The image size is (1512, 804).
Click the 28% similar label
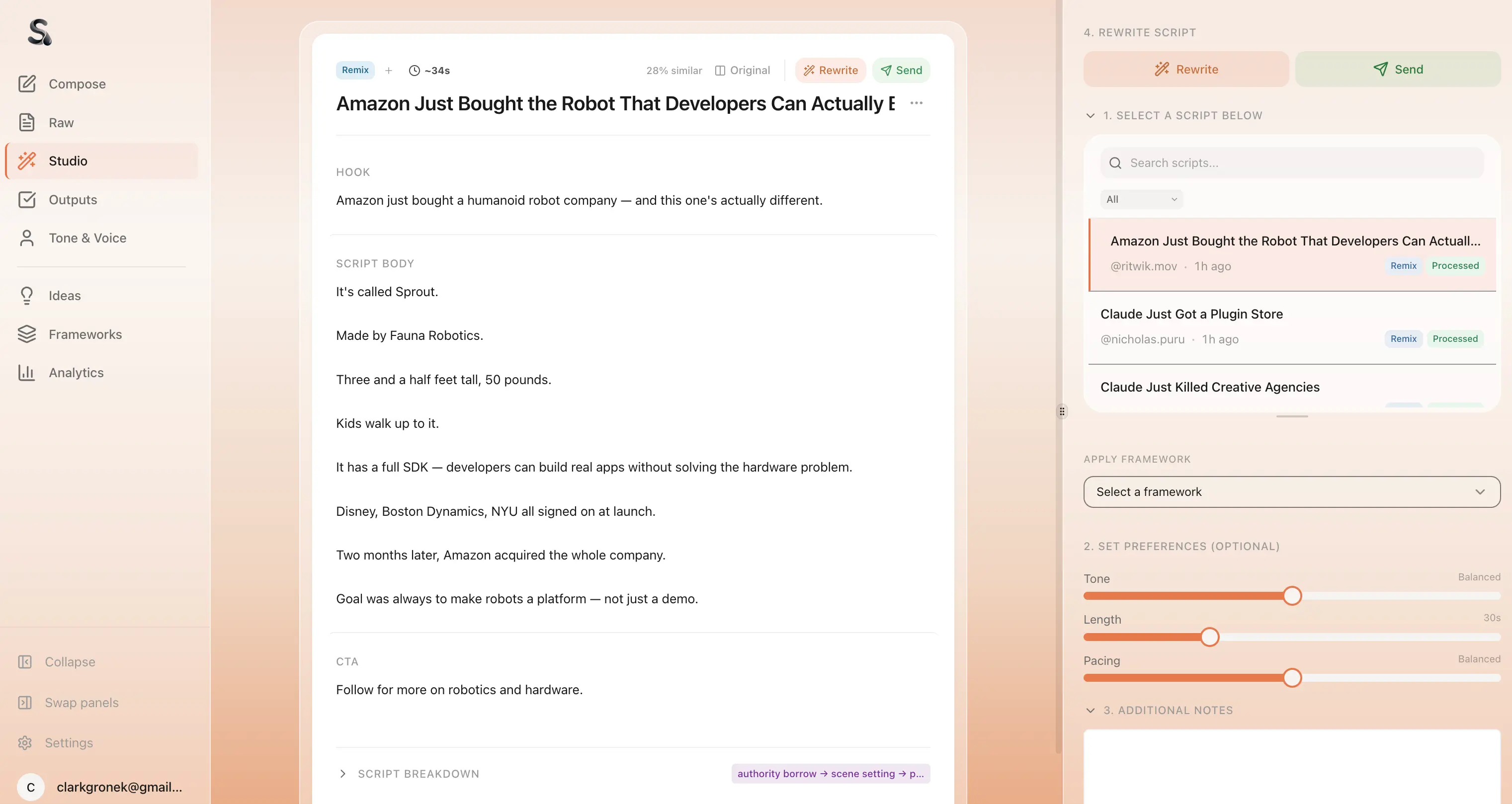[674, 71]
